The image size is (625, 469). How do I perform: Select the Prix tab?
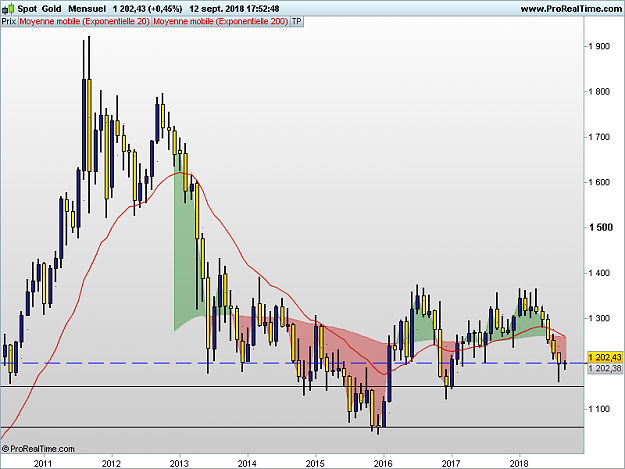(x=9, y=22)
